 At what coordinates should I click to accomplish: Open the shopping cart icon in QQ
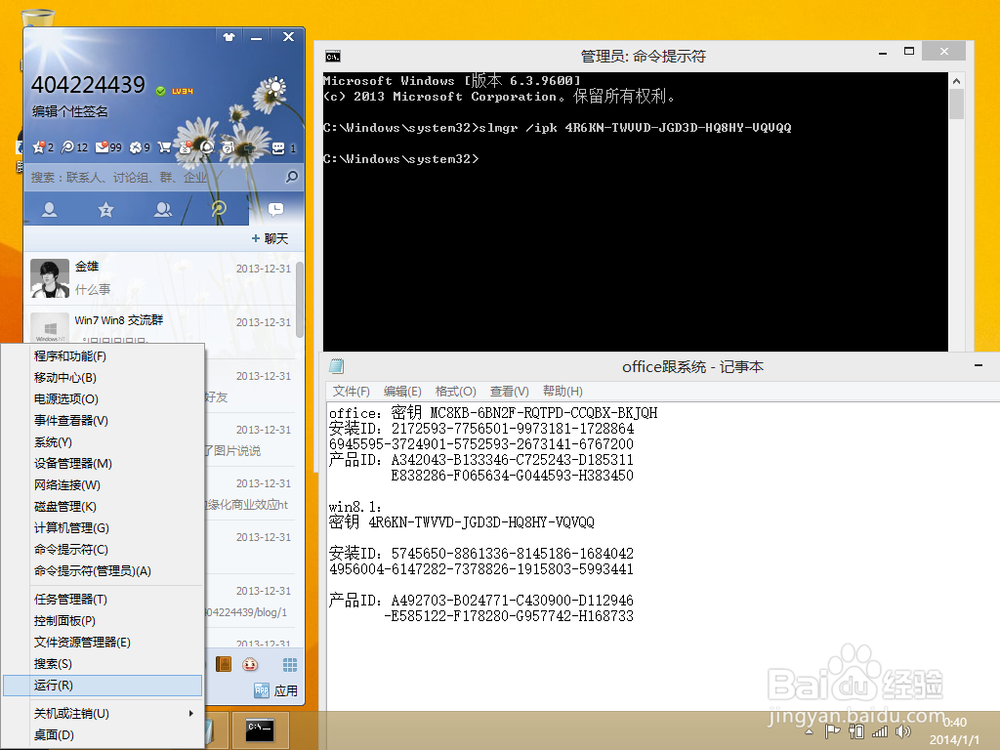(x=165, y=147)
